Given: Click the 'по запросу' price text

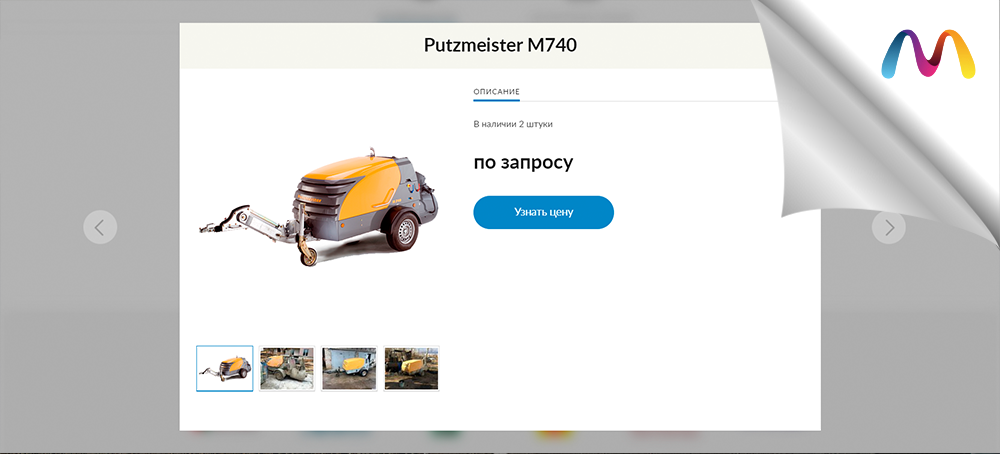Looking at the screenshot, I should coord(523,162).
